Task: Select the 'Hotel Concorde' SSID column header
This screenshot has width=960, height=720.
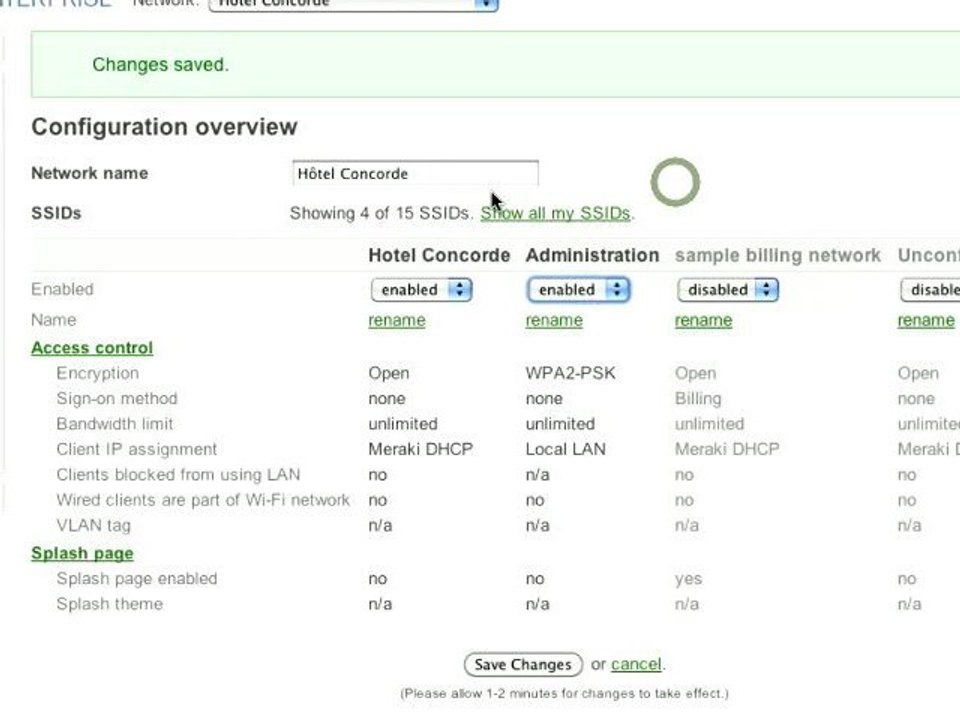Action: tap(439, 255)
